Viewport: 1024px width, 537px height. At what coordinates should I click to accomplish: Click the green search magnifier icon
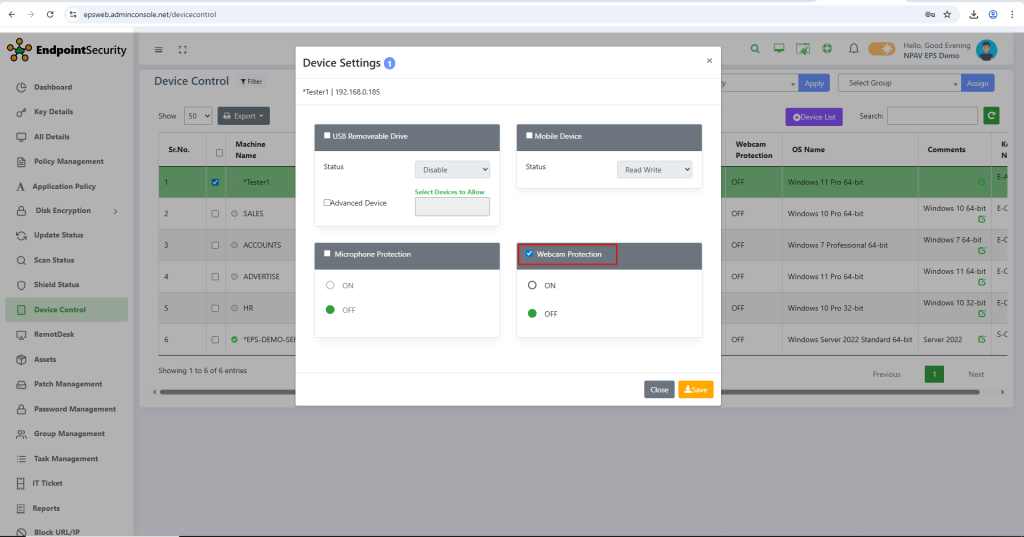tap(753, 49)
